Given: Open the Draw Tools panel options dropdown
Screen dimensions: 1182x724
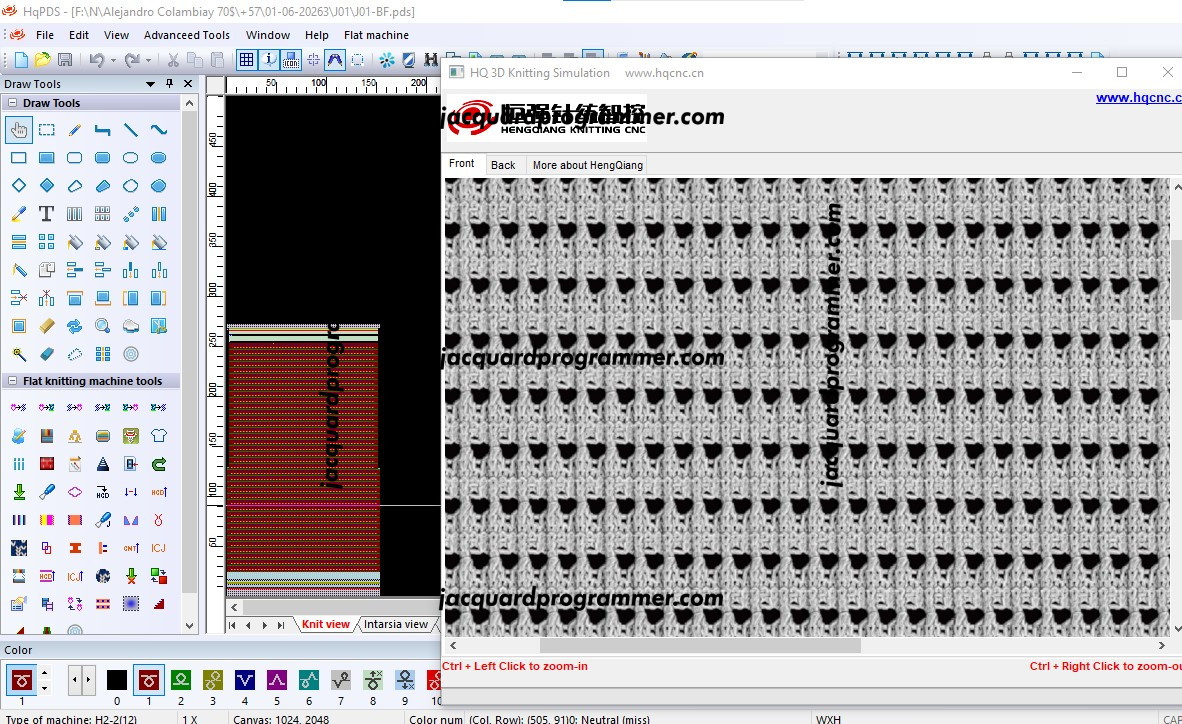Looking at the screenshot, I should pos(150,84).
